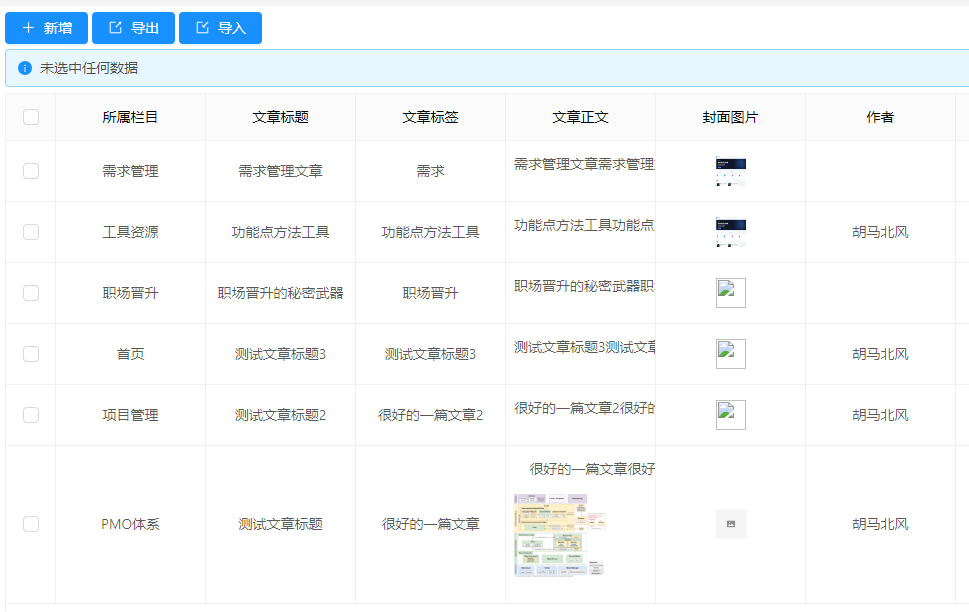Screen dimensions: 969x612
Task: Select the 职场晋升 category cell
Action: coord(130,293)
